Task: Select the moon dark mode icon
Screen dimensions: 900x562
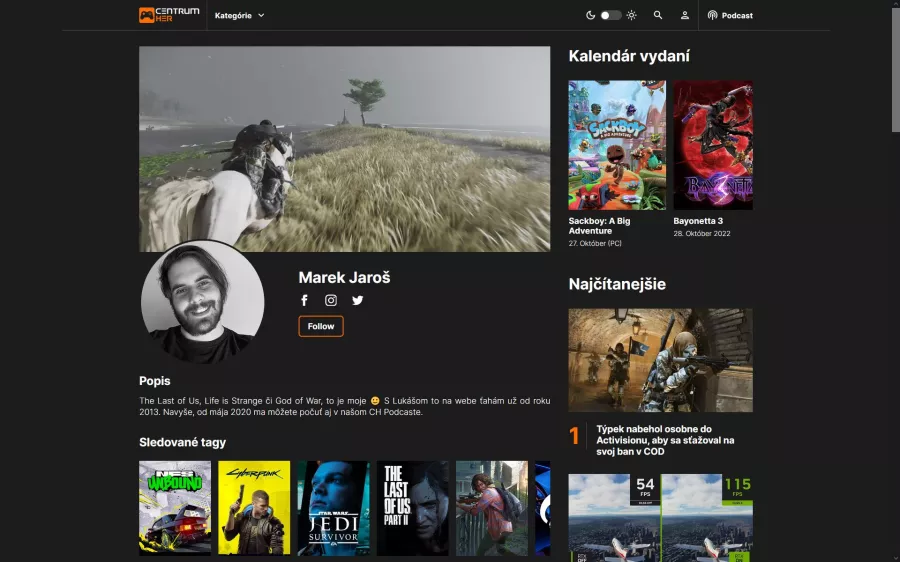Action: [x=590, y=15]
